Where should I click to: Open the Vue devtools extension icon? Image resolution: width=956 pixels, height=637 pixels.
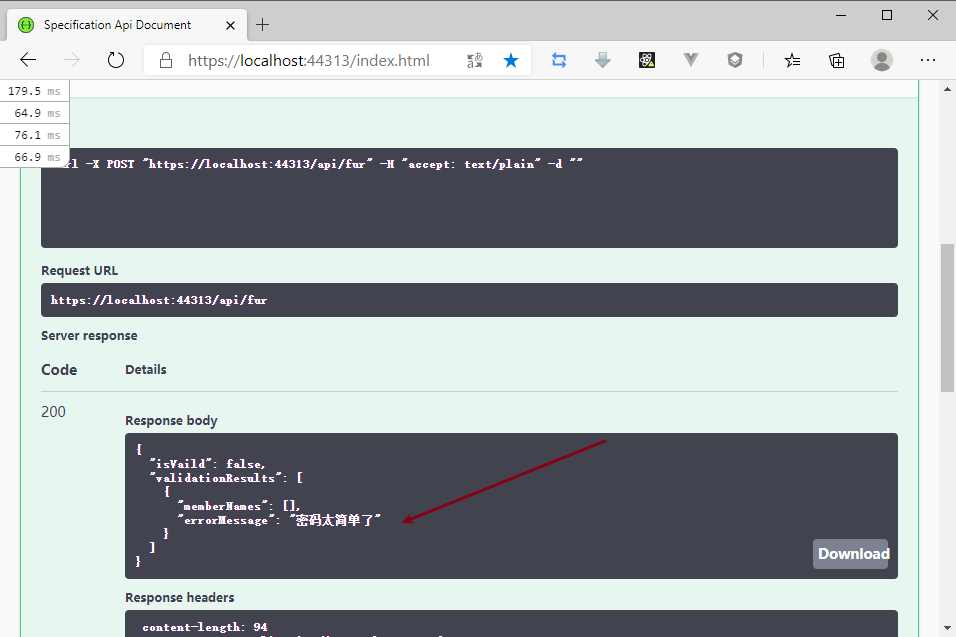[691, 60]
